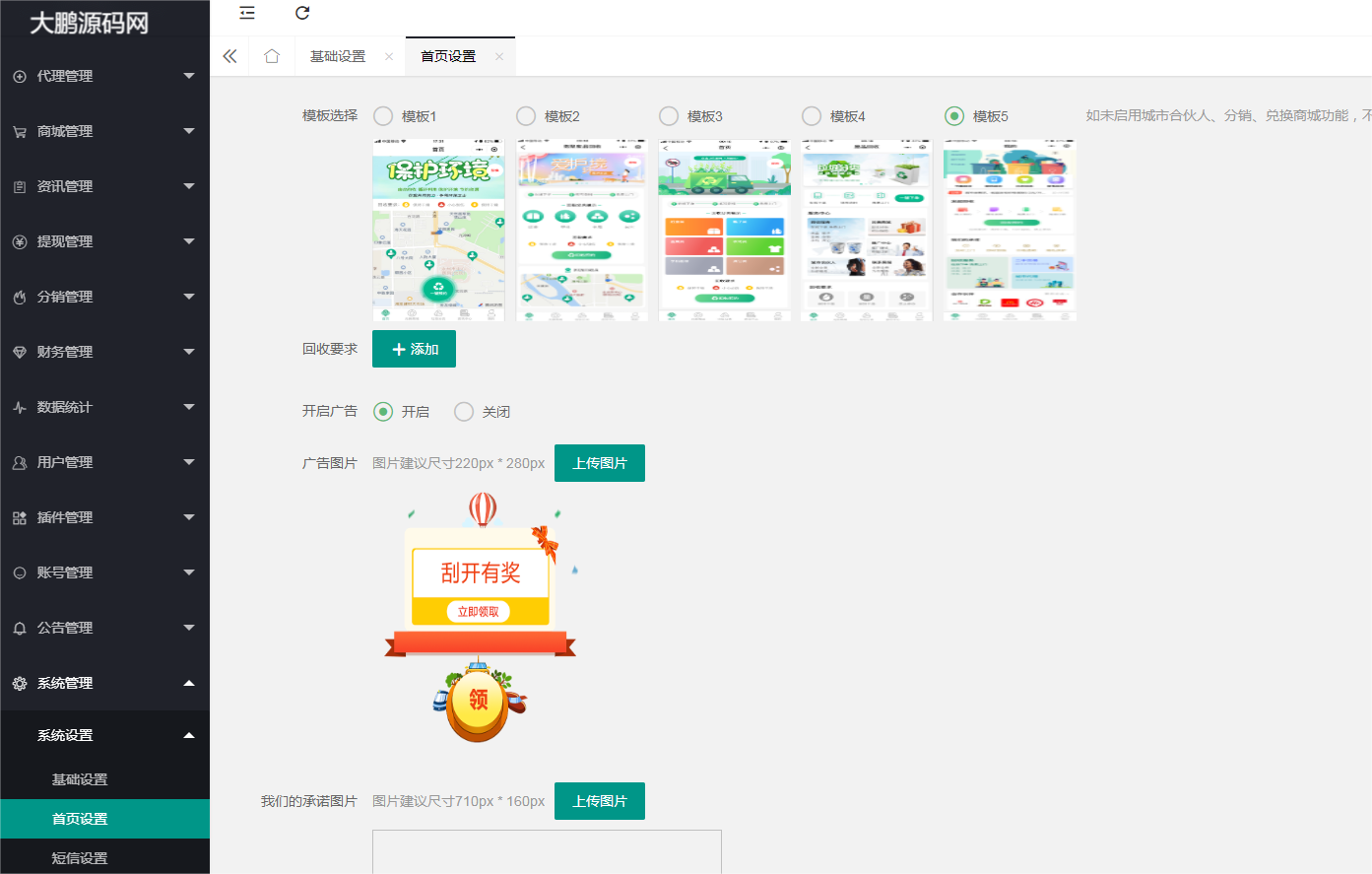This screenshot has height=874, width=1372.
Task: Collapse the 系统设置 submenu
Action: pos(104,734)
